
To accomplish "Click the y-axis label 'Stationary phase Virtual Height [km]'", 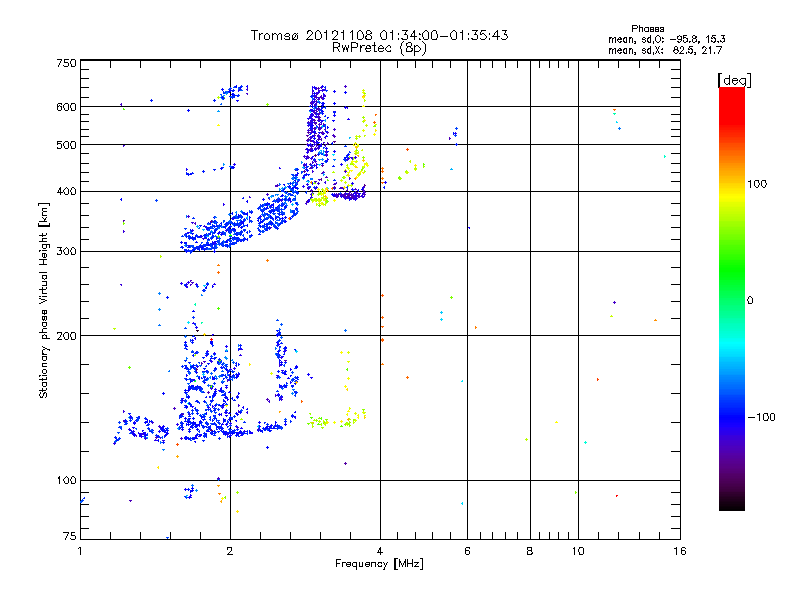I will pyautogui.click(x=44, y=300).
